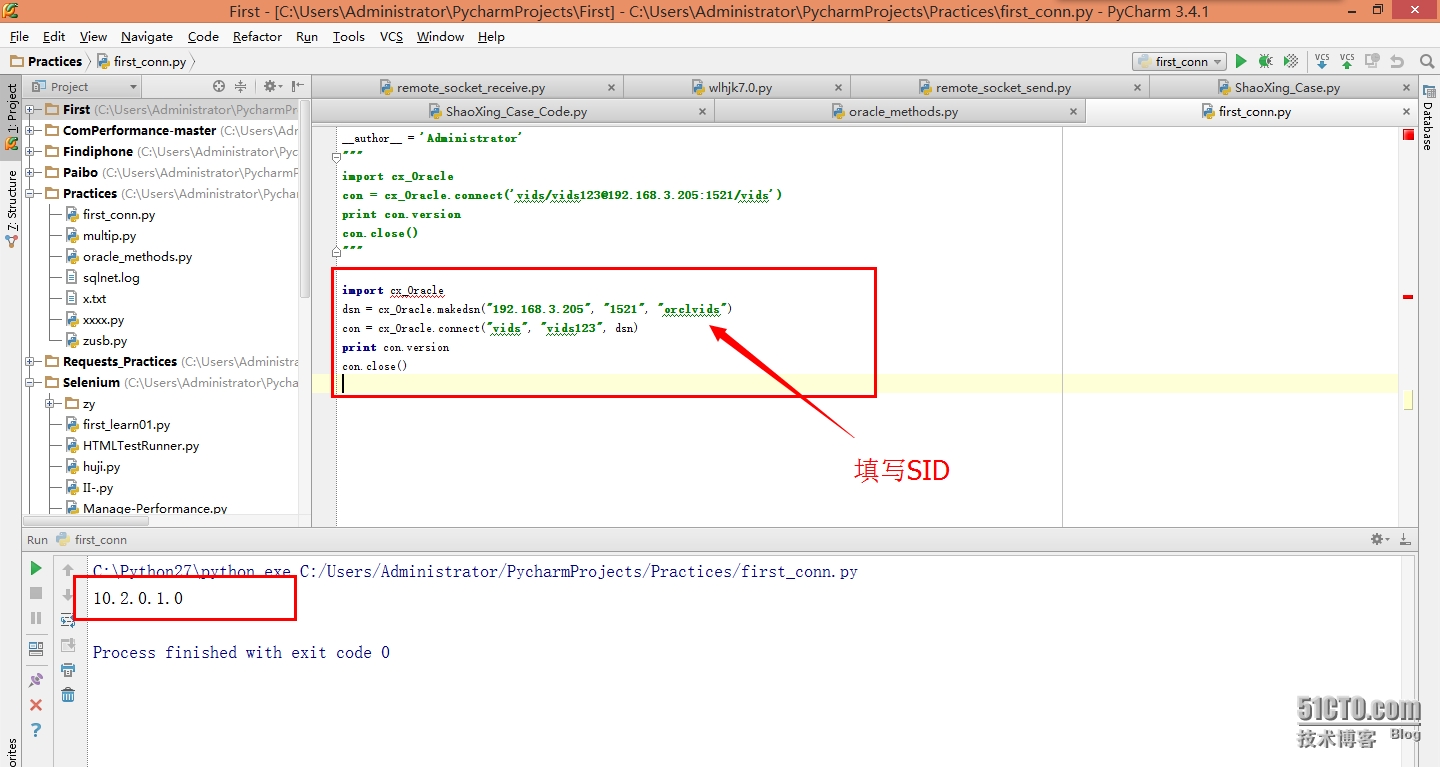1440x767 pixels.
Task: Click the Practices breadcrumb in the navigation bar
Action: coord(46,61)
